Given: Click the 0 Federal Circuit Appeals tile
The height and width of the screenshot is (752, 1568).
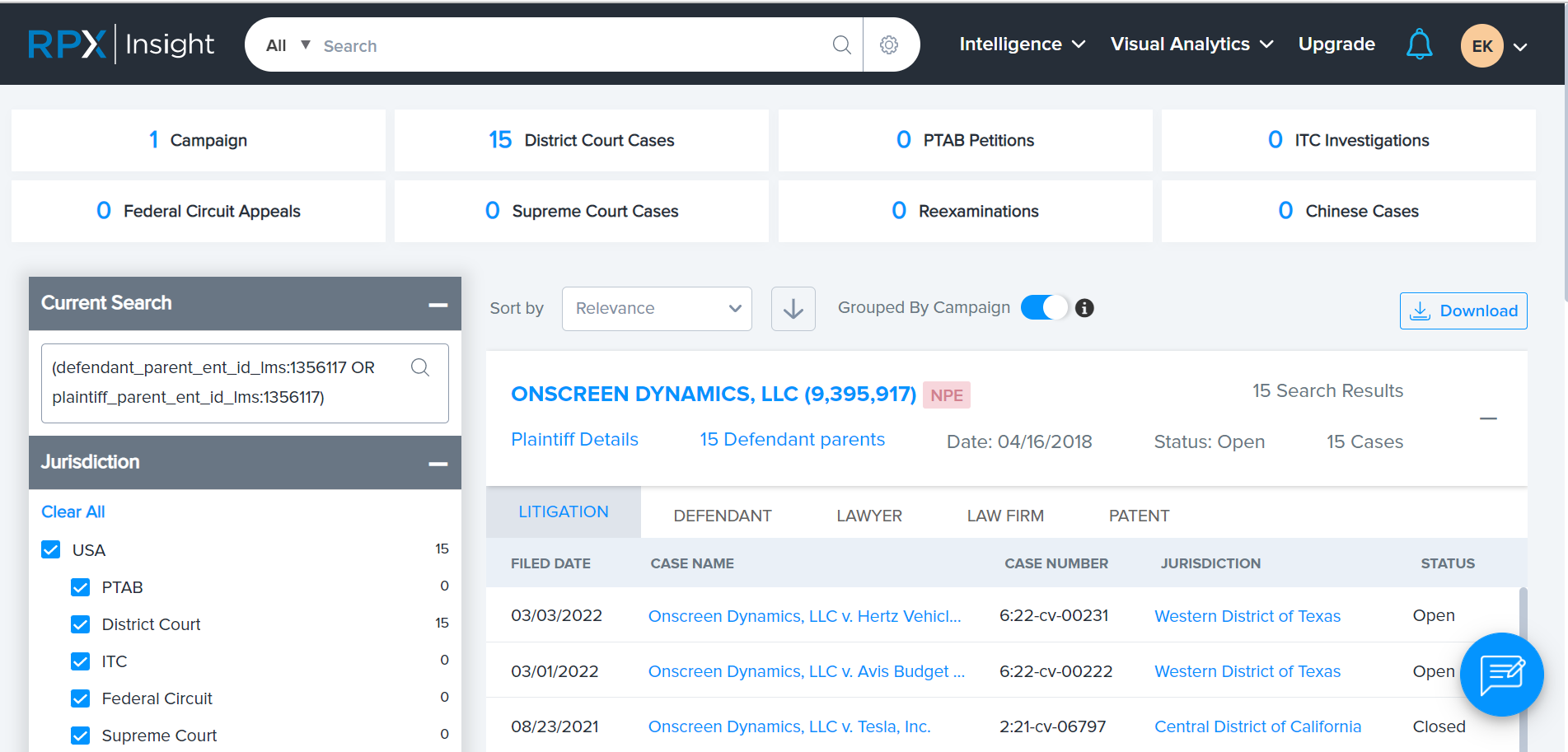Looking at the screenshot, I should (199, 211).
